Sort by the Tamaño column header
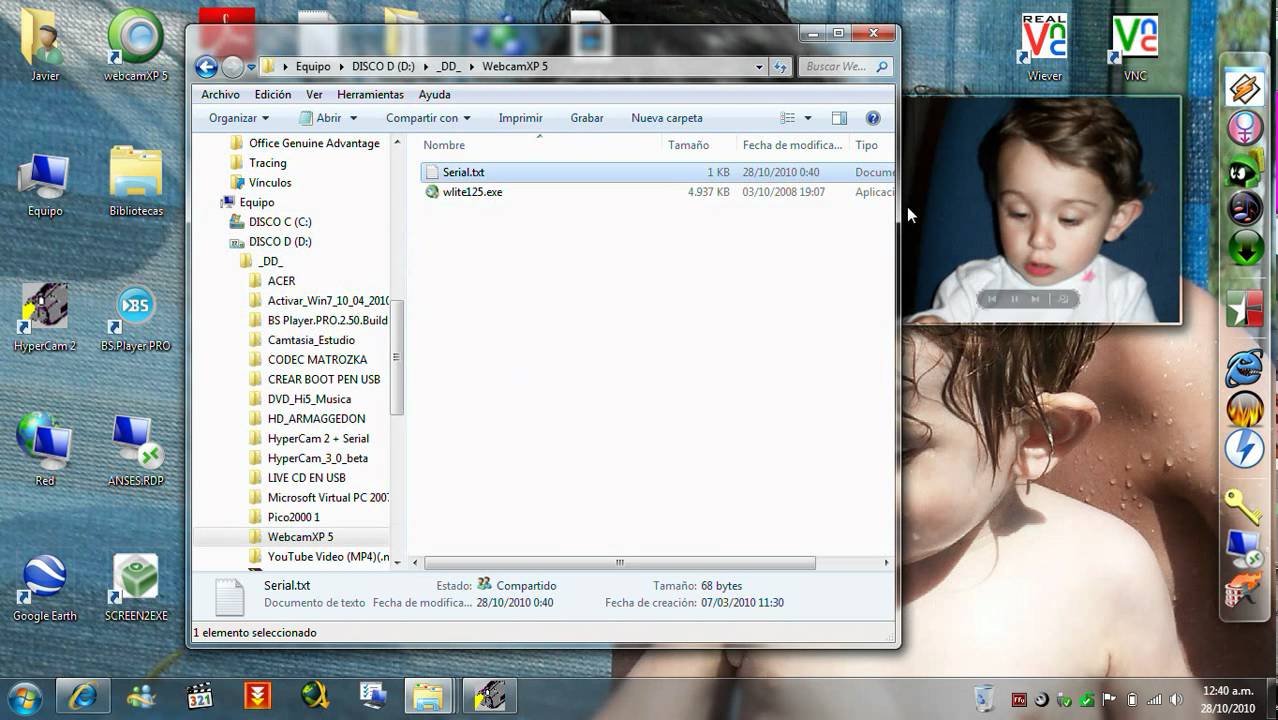The height and width of the screenshot is (720, 1278). tap(698, 145)
